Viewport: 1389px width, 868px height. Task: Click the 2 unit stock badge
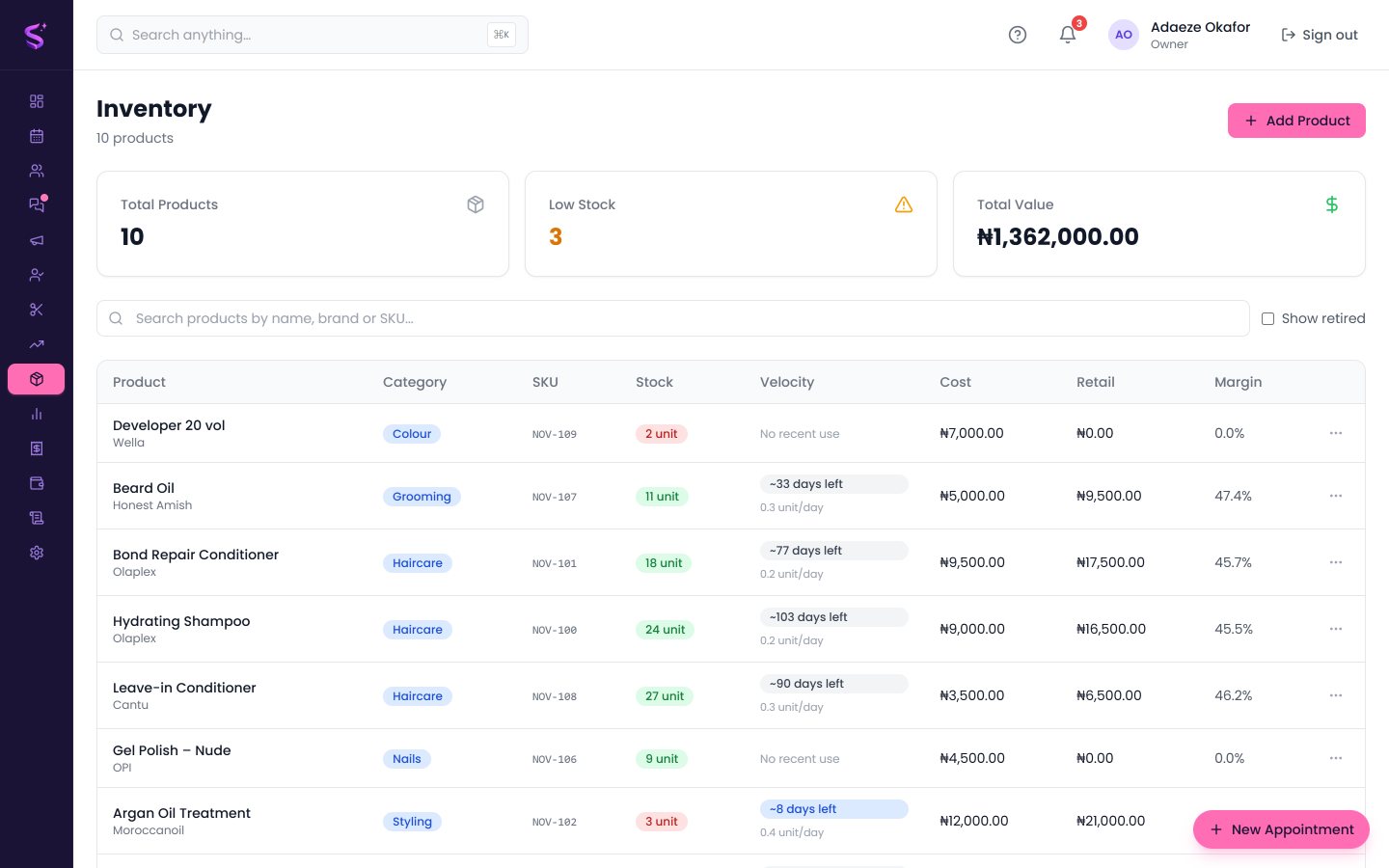661,434
